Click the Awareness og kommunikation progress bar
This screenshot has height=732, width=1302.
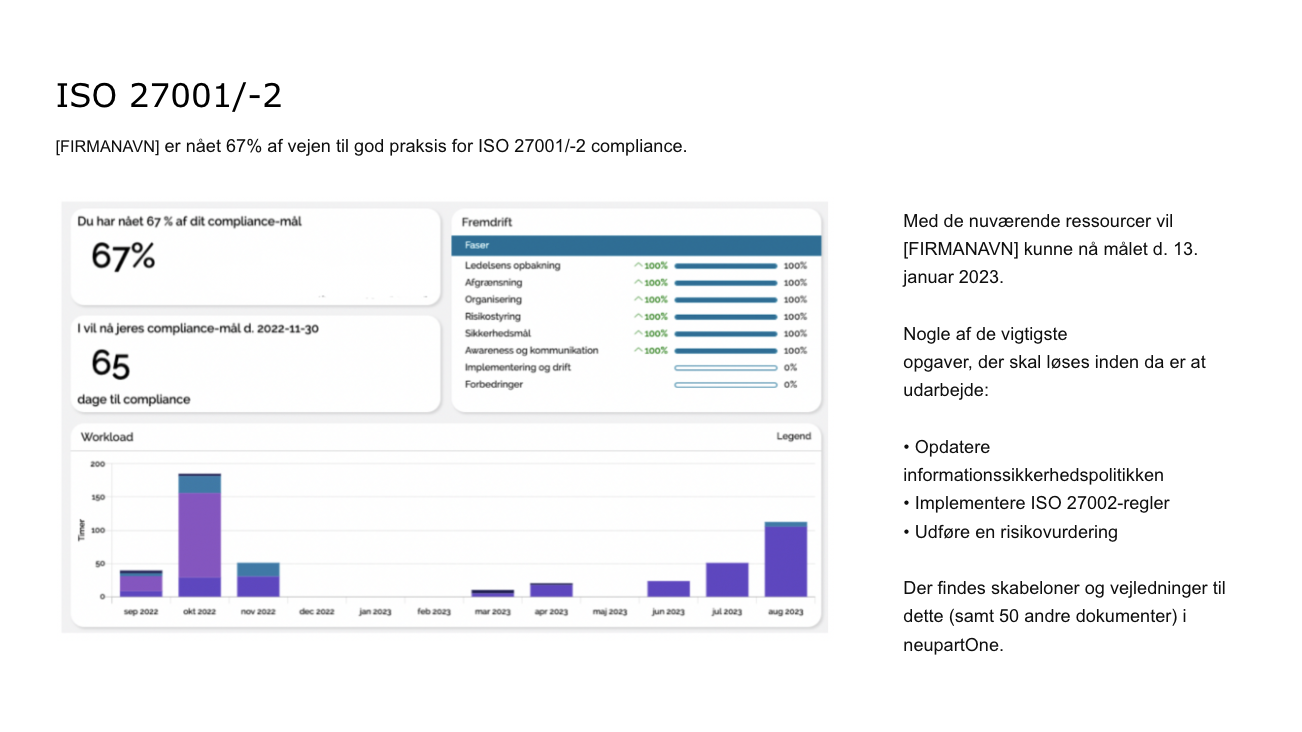pyautogui.click(x=726, y=351)
